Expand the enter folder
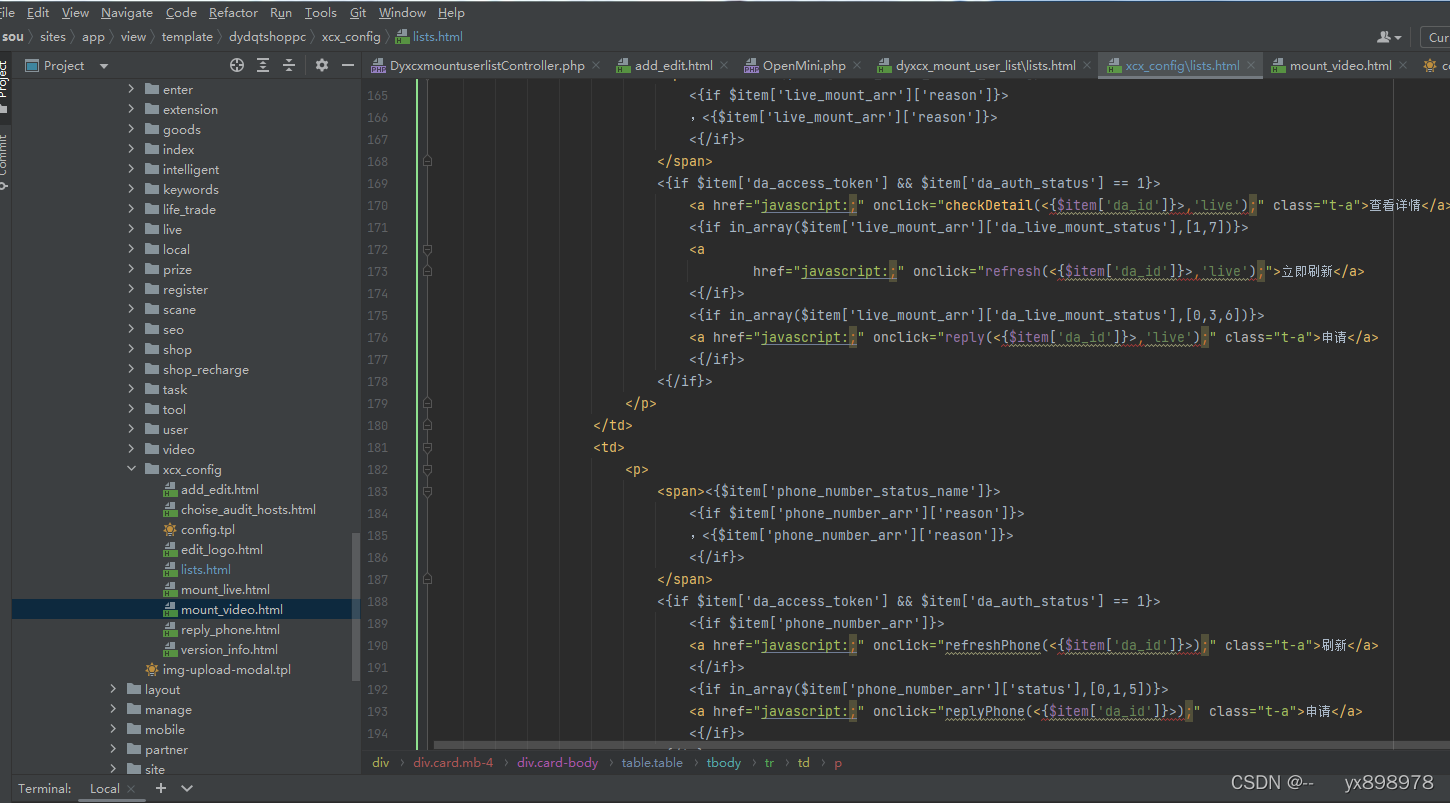The image size is (1450, 803). [x=131, y=89]
